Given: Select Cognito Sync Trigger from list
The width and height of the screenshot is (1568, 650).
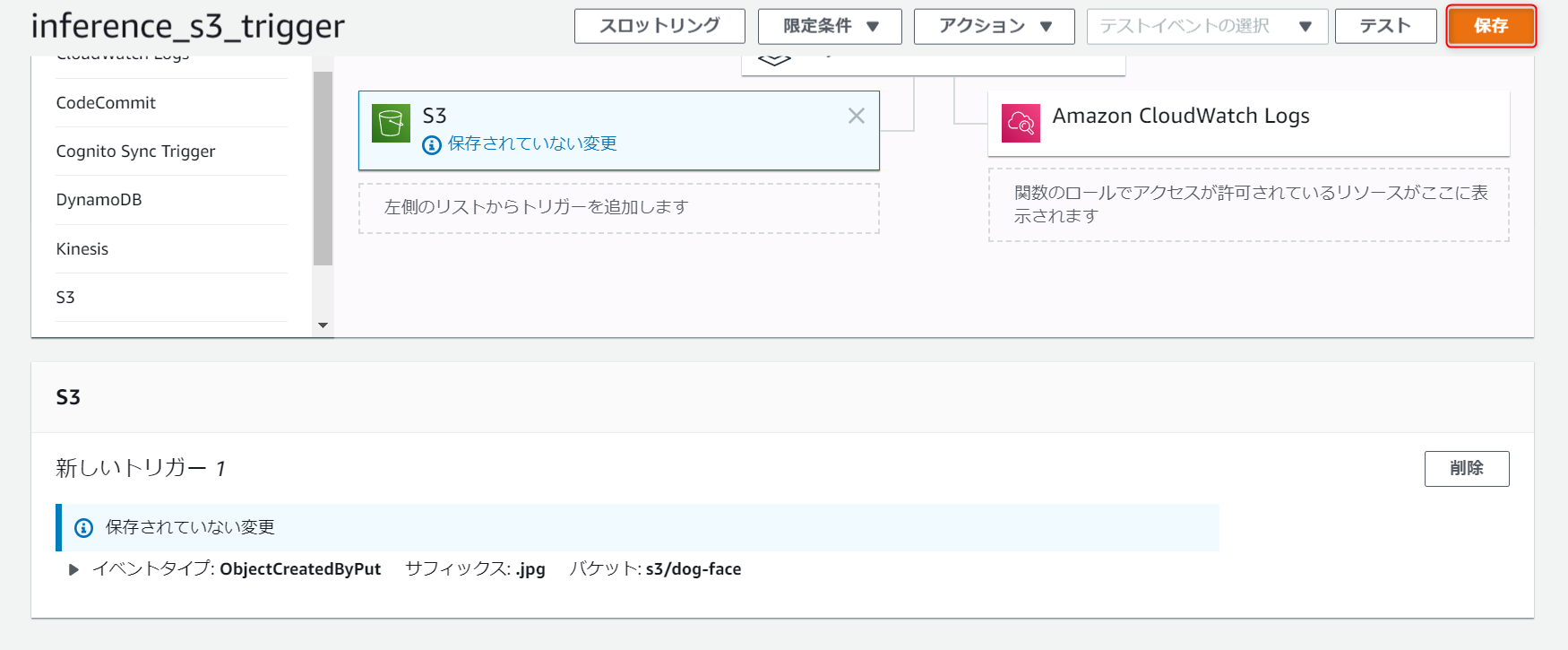Looking at the screenshot, I should [135, 152].
